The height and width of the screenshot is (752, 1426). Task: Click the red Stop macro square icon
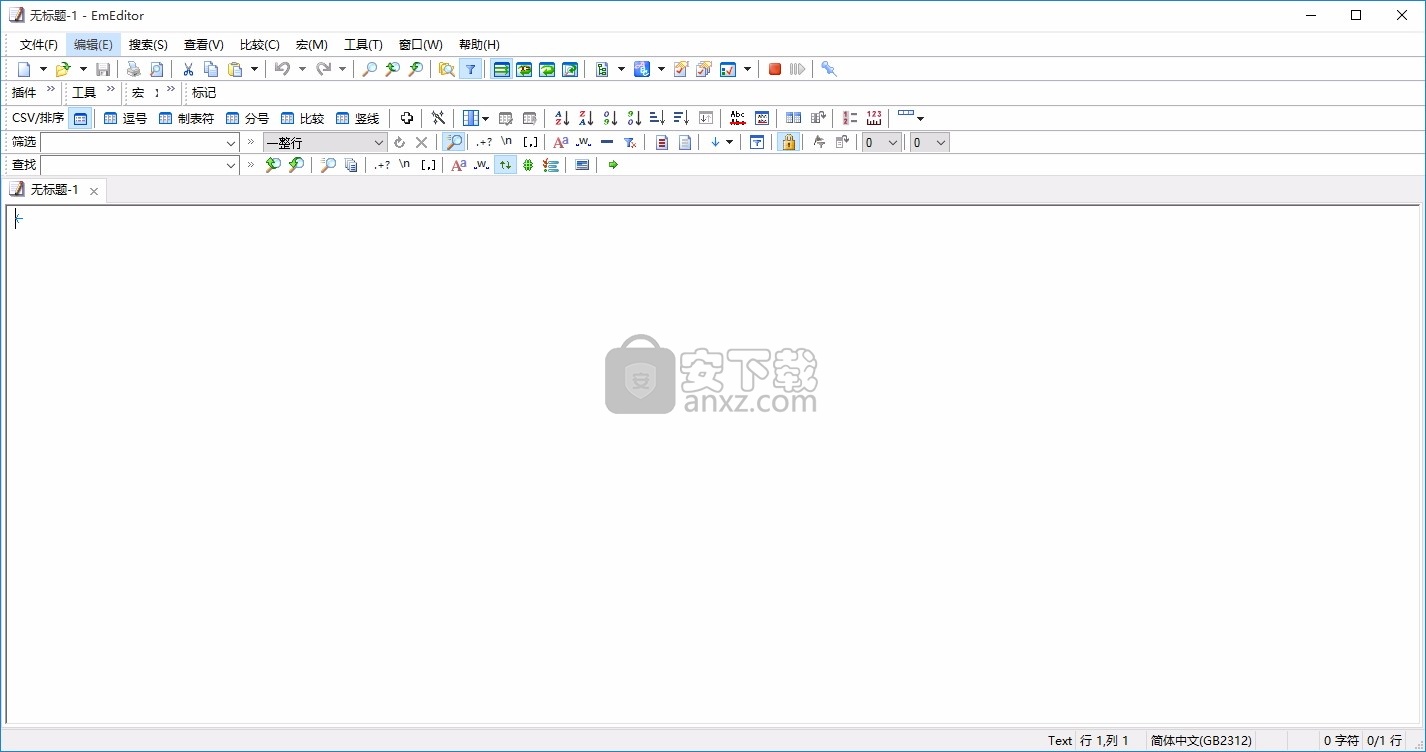[775, 69]
